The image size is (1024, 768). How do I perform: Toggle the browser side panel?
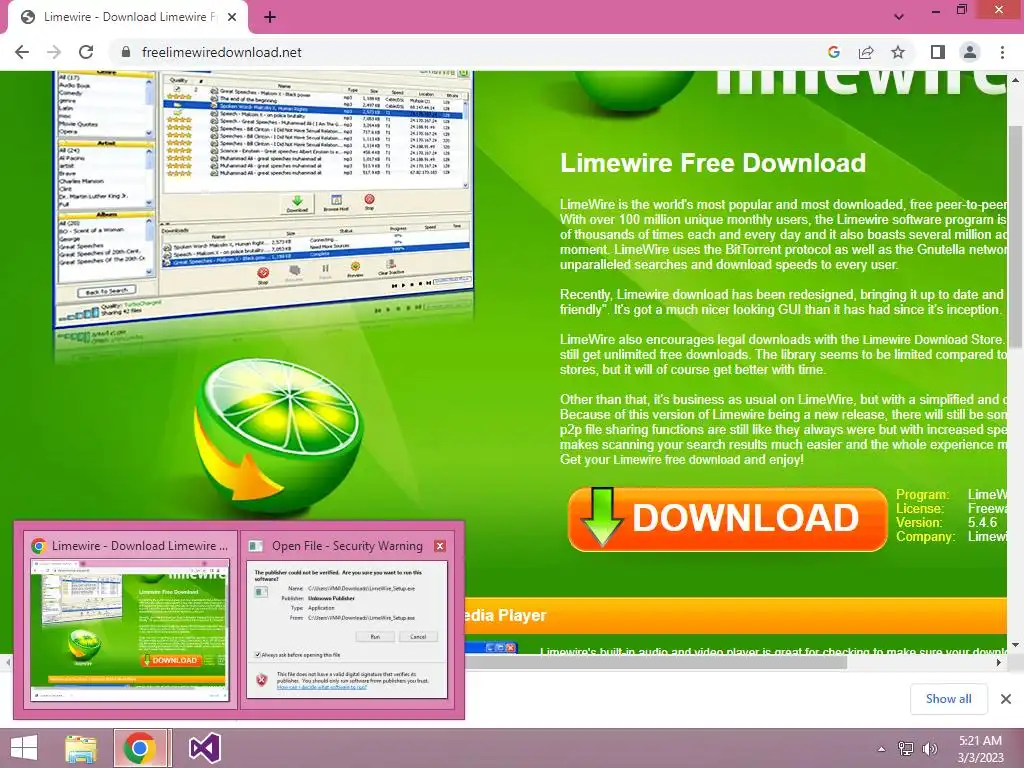[938, 52]
